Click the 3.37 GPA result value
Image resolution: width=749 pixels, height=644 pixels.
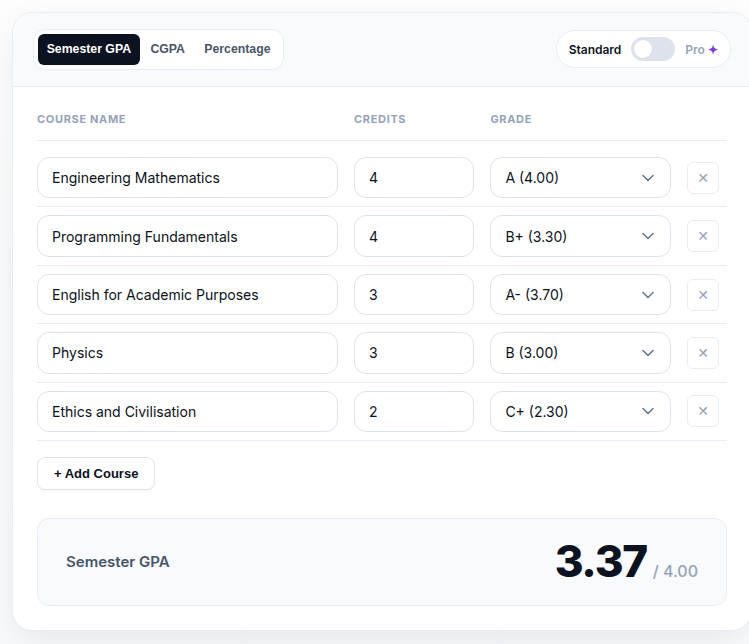601,561
